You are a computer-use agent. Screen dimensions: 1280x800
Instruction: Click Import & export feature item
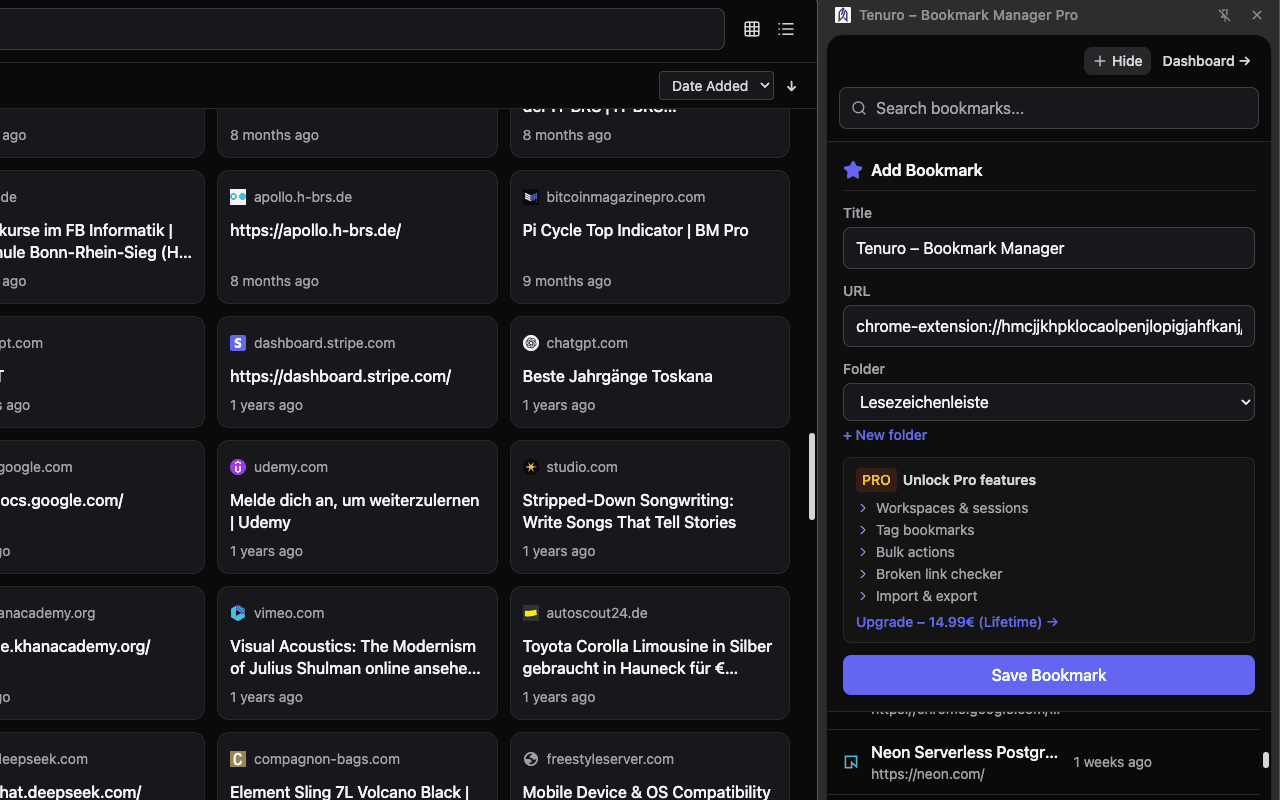point(917,596)
